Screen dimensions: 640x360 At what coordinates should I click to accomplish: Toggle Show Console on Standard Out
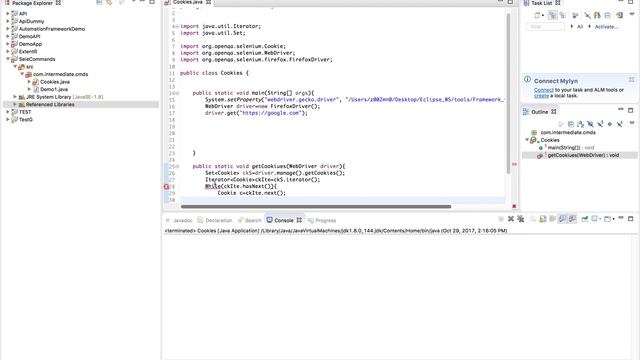pos(562,219)
